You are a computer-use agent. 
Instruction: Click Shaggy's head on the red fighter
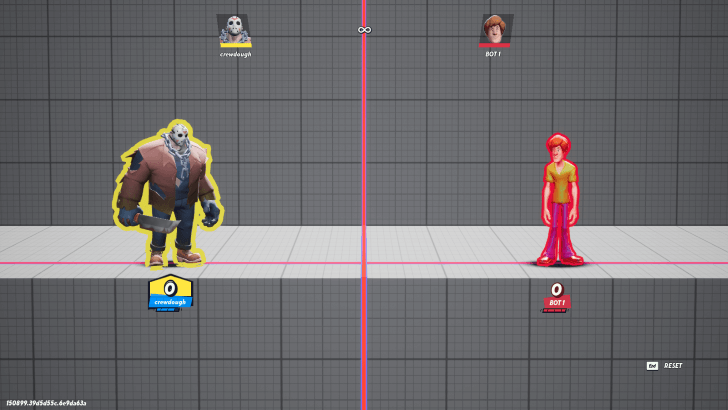pos(560,148)
